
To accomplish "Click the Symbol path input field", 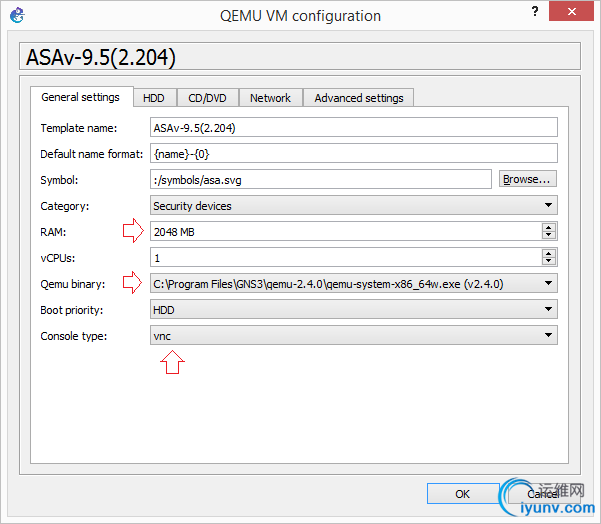I will 320,179.
